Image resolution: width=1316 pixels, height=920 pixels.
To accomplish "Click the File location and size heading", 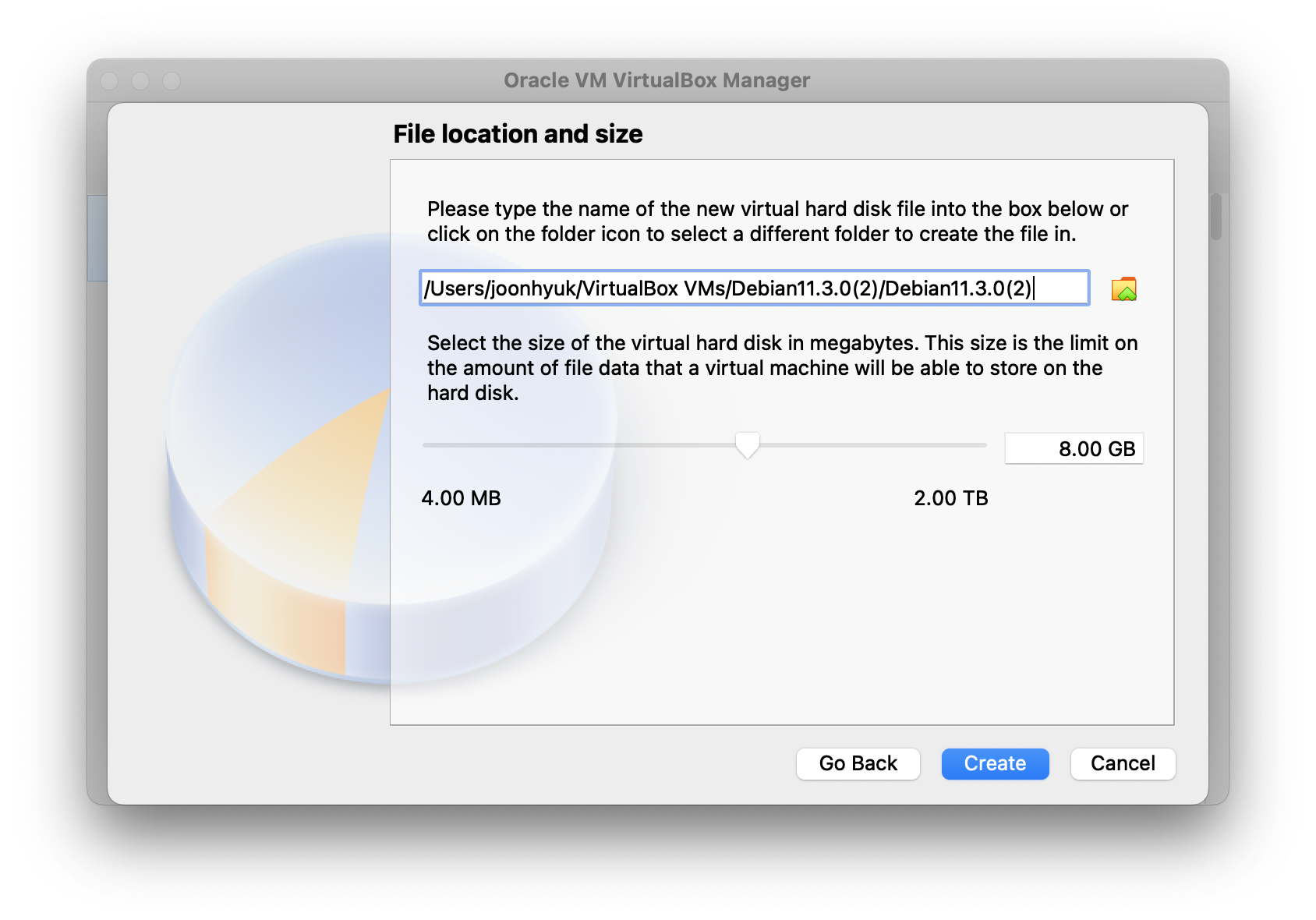I will [518, 134].
